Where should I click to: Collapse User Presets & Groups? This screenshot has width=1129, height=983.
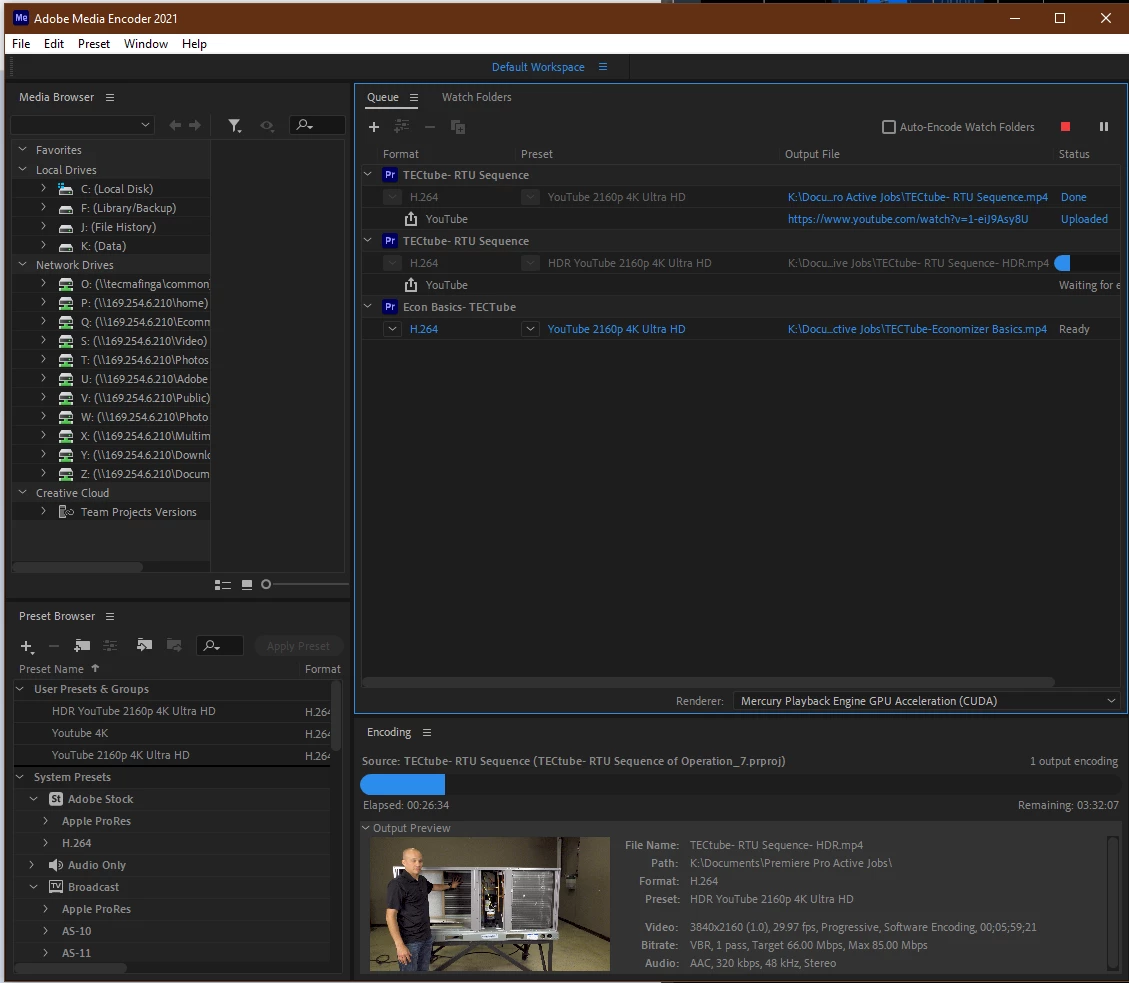20,688
